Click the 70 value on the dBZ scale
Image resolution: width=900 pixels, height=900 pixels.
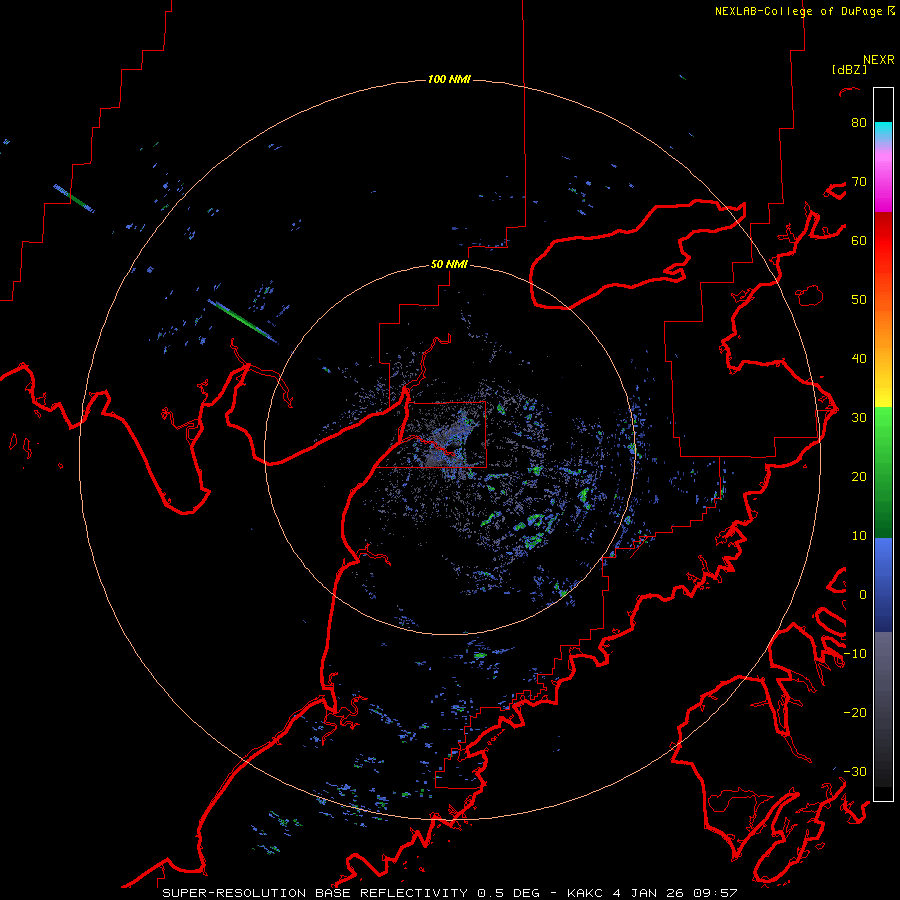tap(859, 181)
